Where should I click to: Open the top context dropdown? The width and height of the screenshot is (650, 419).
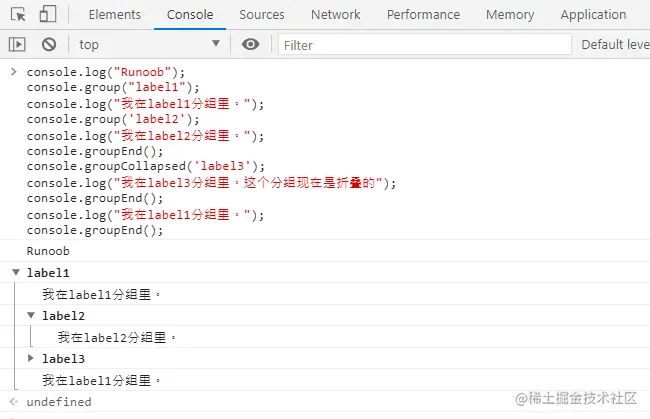click(149, 45)
